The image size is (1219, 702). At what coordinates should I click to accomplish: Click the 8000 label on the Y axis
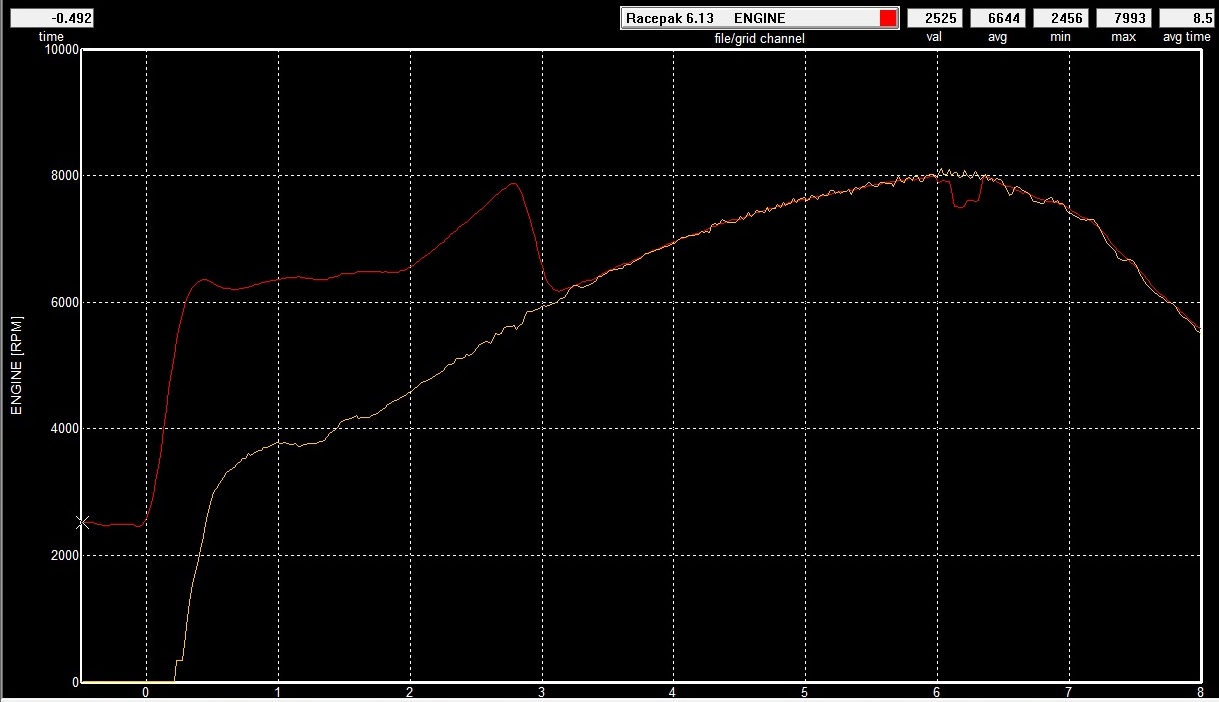(x=65, y=176)
